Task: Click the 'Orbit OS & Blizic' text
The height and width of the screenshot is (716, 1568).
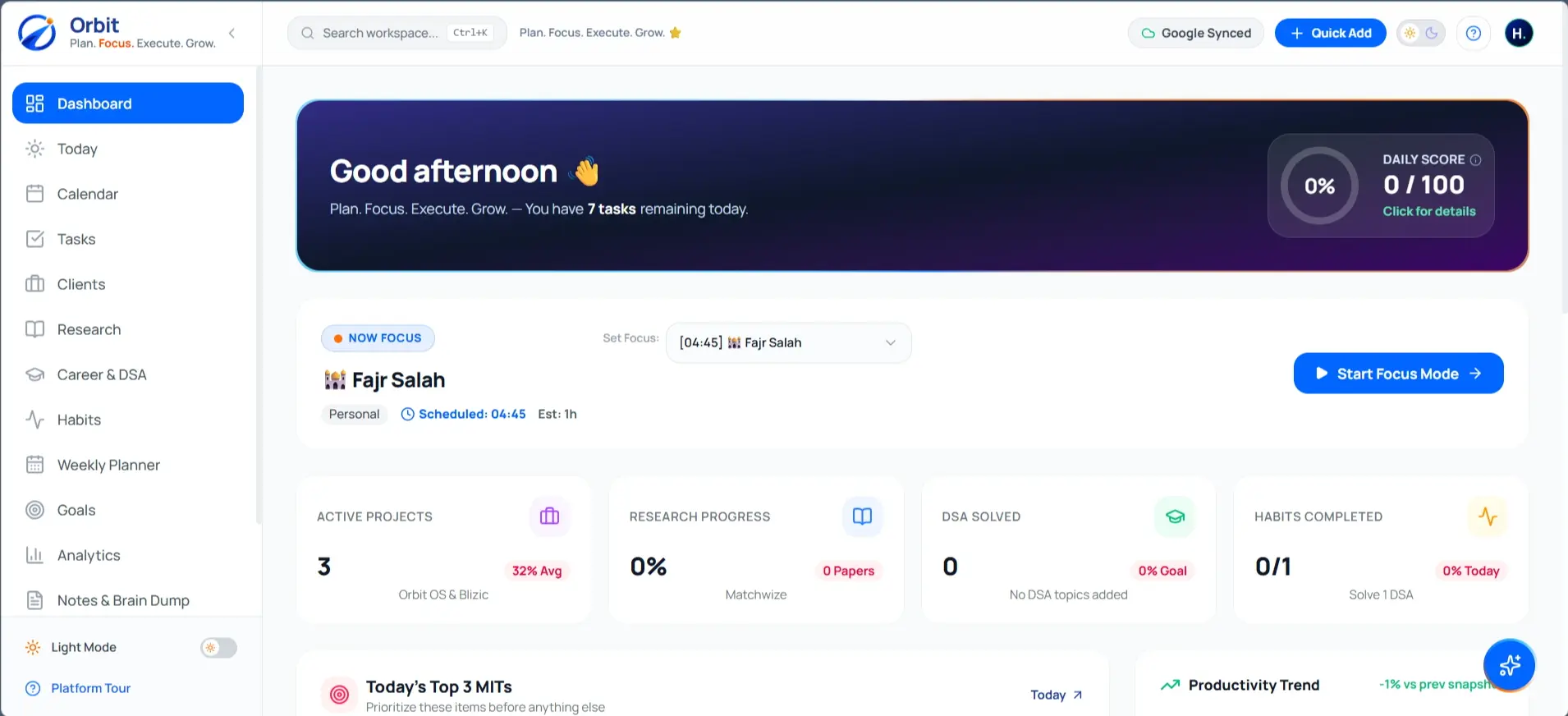Action: pos(443,594)
